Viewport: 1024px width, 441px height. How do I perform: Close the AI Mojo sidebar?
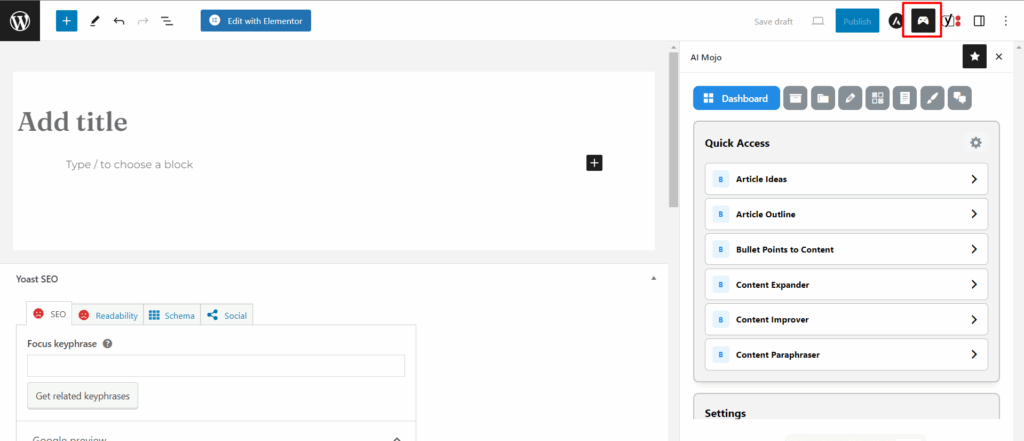[999, 57]
